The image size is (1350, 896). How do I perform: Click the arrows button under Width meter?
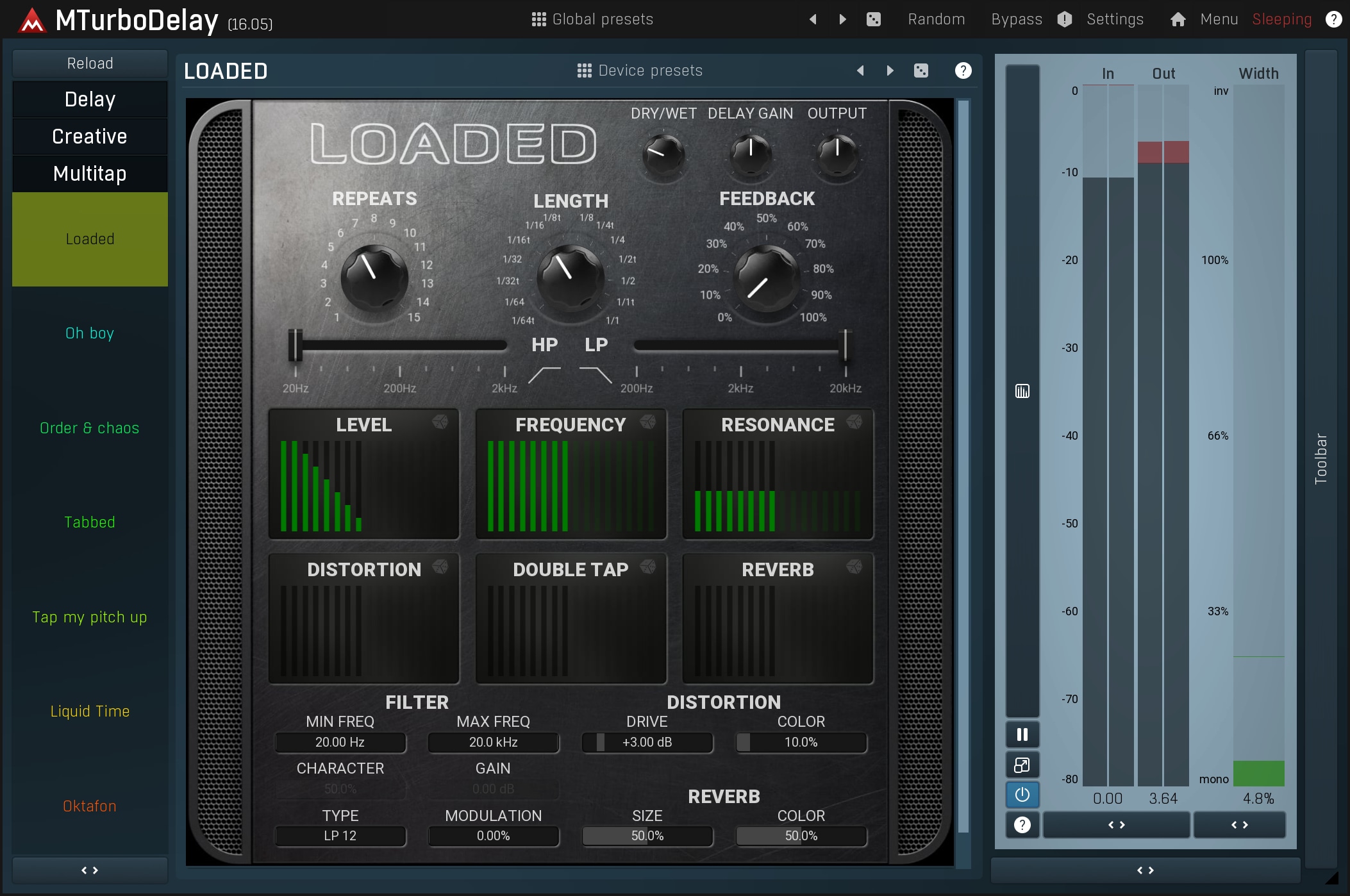click(1240, 825)
